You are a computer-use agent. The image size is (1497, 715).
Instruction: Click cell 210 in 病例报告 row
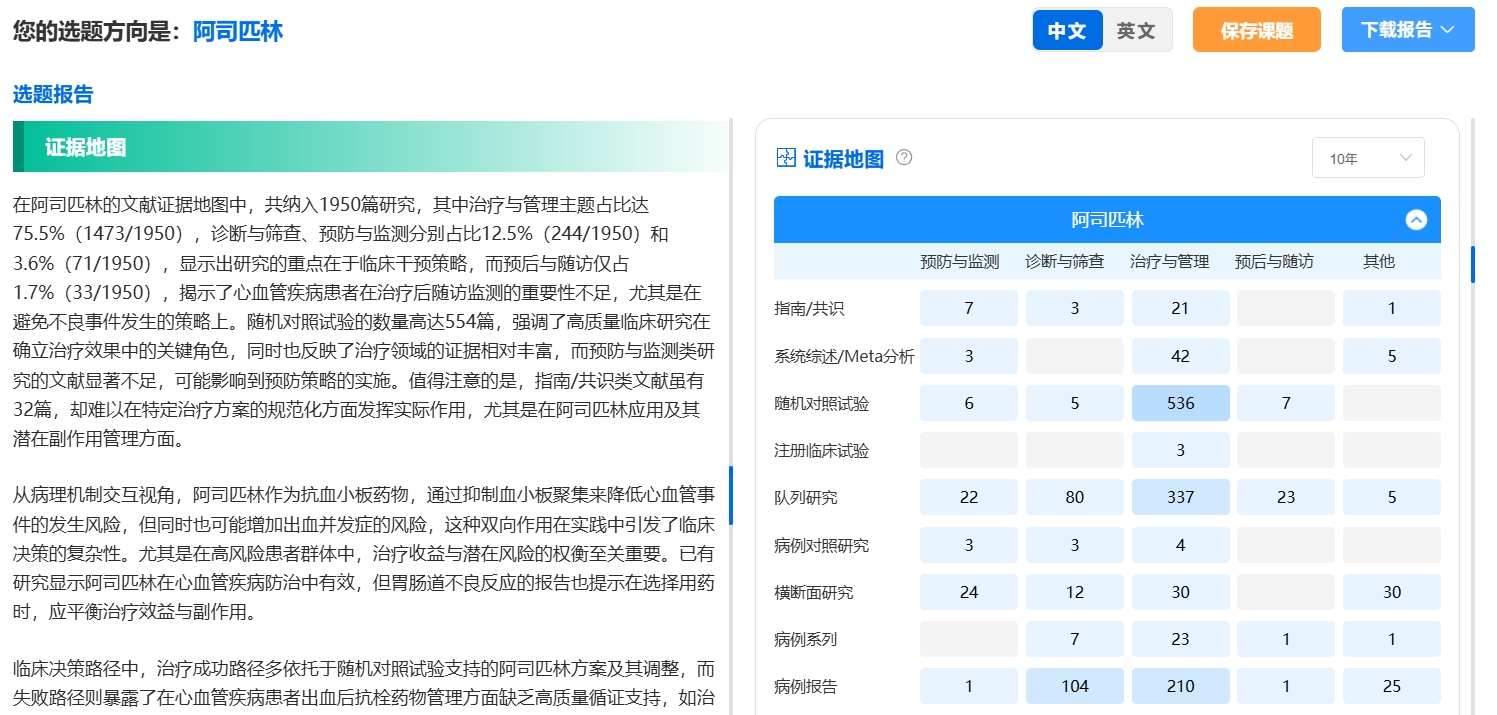pos(1181,686)
